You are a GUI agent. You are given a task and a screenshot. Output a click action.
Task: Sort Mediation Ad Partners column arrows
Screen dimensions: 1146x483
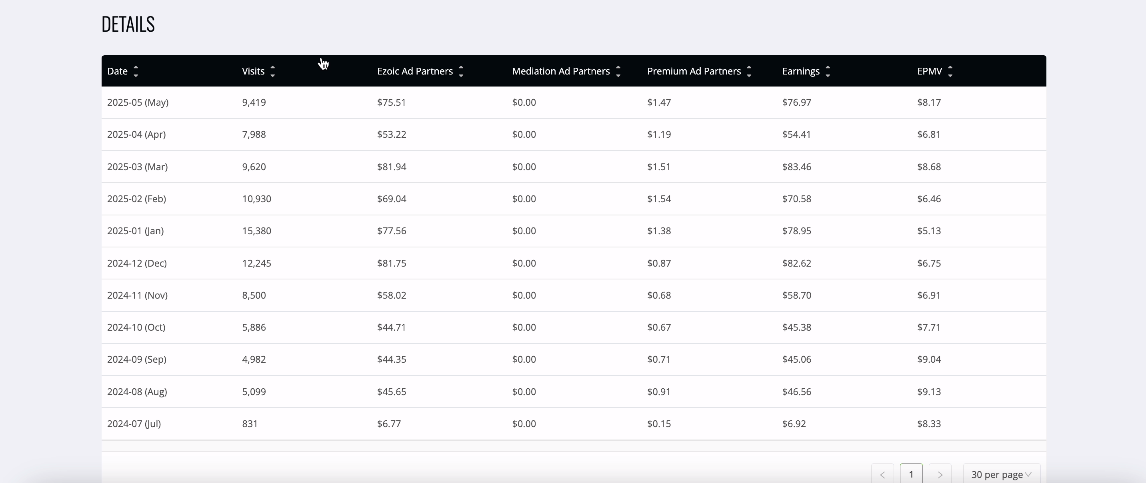(x=618, y=72)
